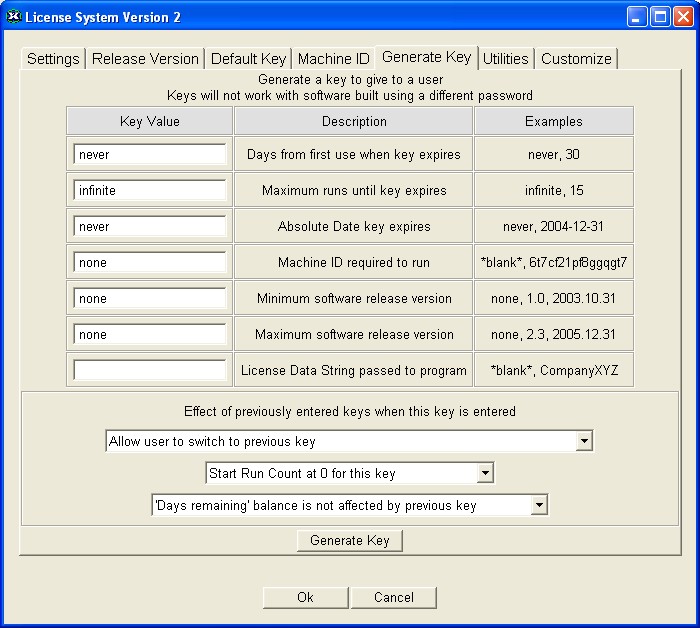
Task: Focus the empty License Data String field
Action: [150, 370]
